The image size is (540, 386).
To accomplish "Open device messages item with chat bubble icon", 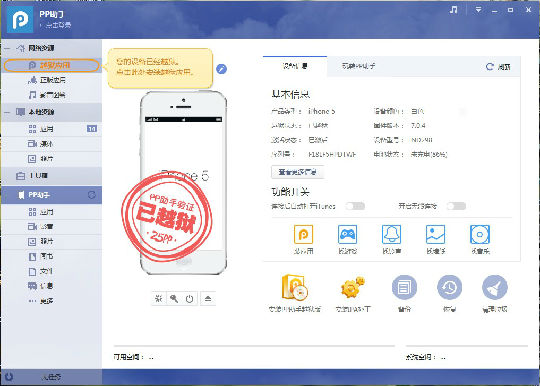I will coord(52,286).
